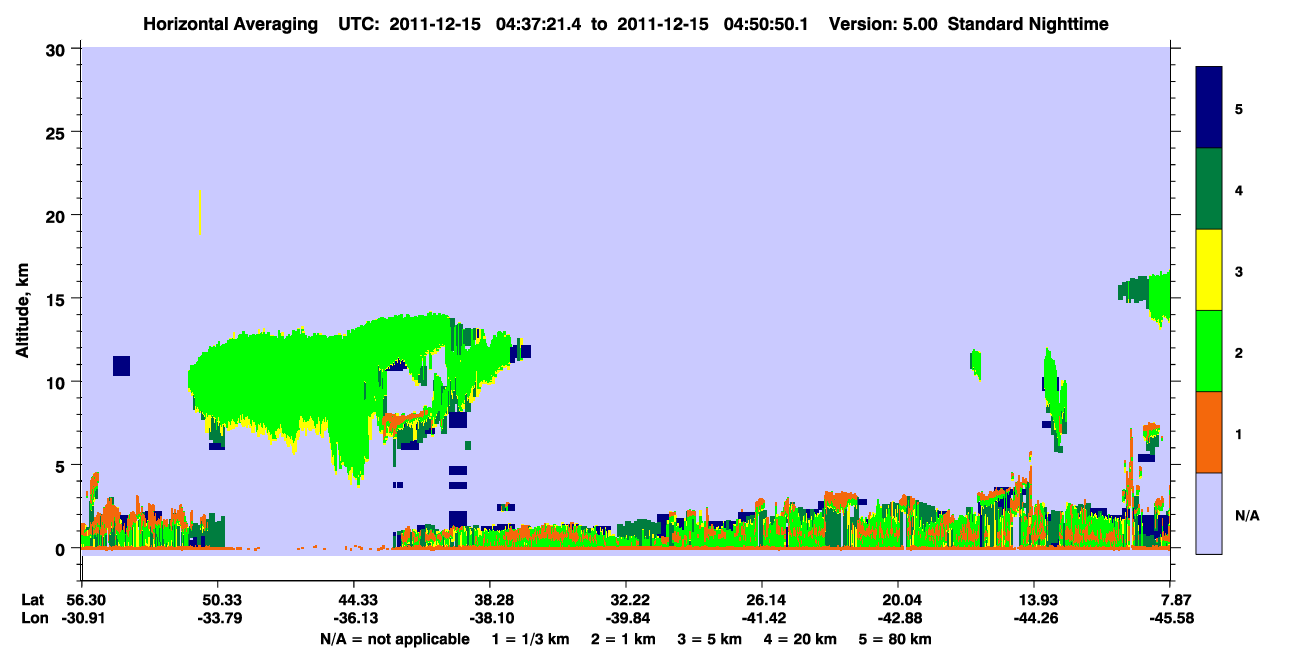Click the dark green color bar segment labeled 4
Image resolution: width=1300 pixels, height=667 pixels.
[1209, 188]
